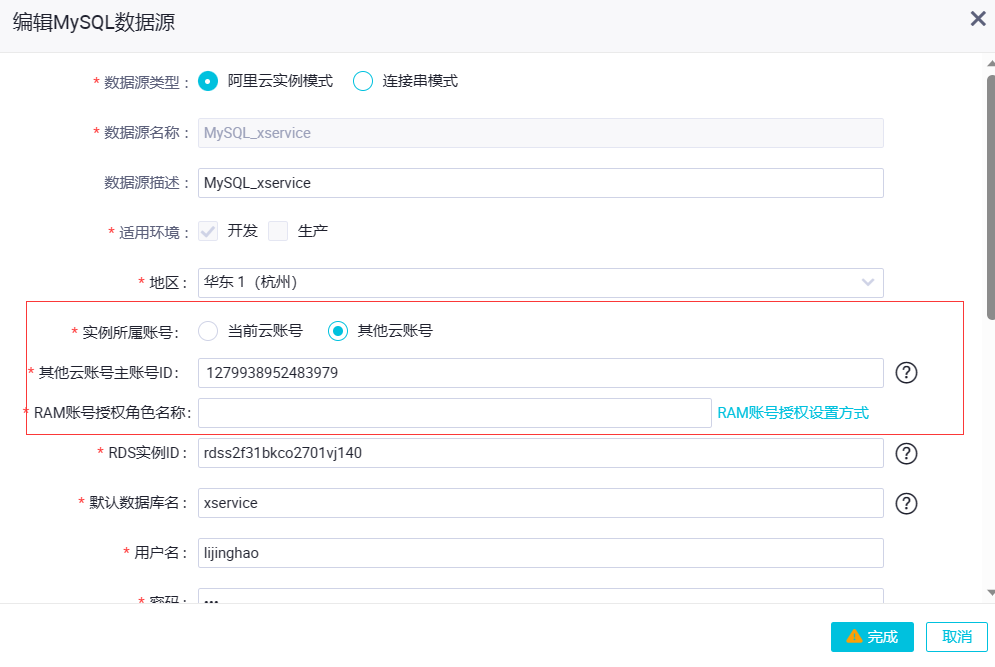Select 阿里云实例模式 radio option
This screenshot has height=667, width=995.
click(208, 81)
